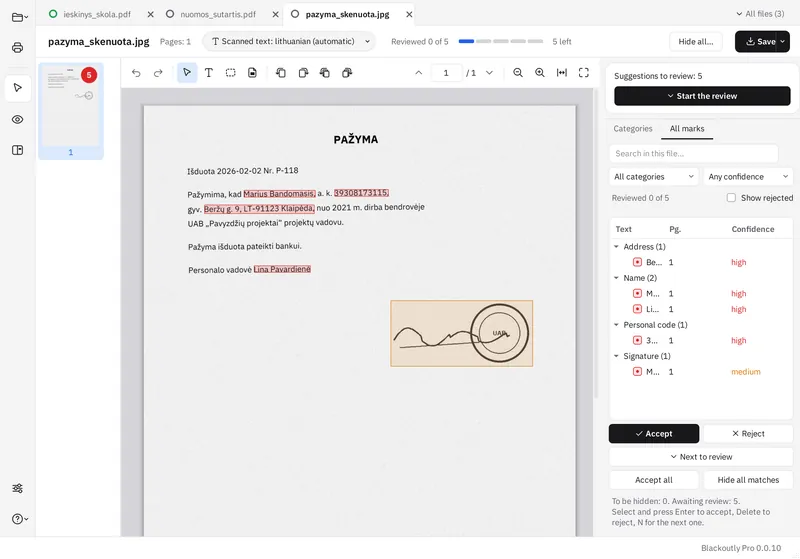Open the All marks tab
Viewport: 800px width, 559px height.
pyautogui.click(x=687, y=129)
